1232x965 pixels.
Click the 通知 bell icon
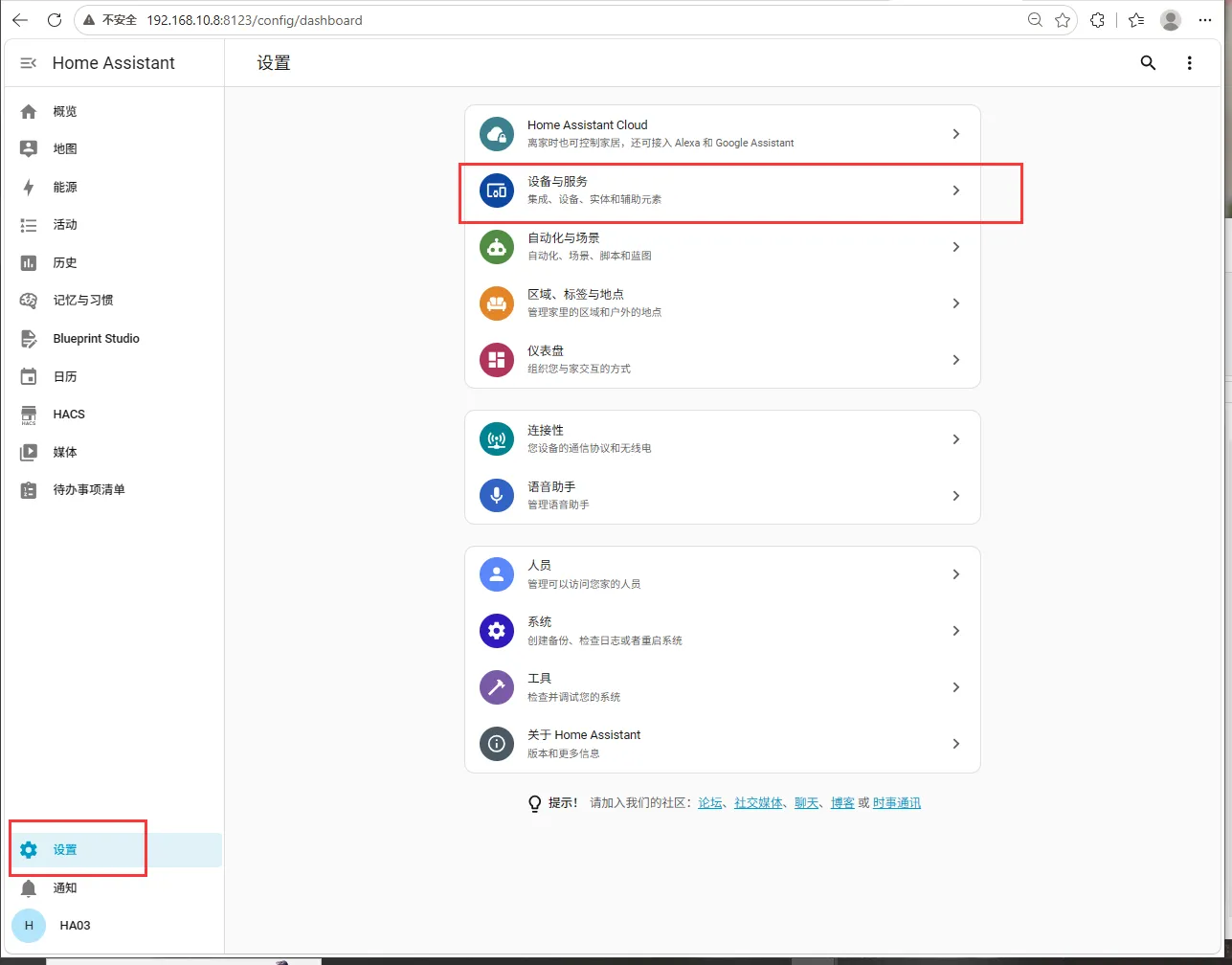point(29,888)
